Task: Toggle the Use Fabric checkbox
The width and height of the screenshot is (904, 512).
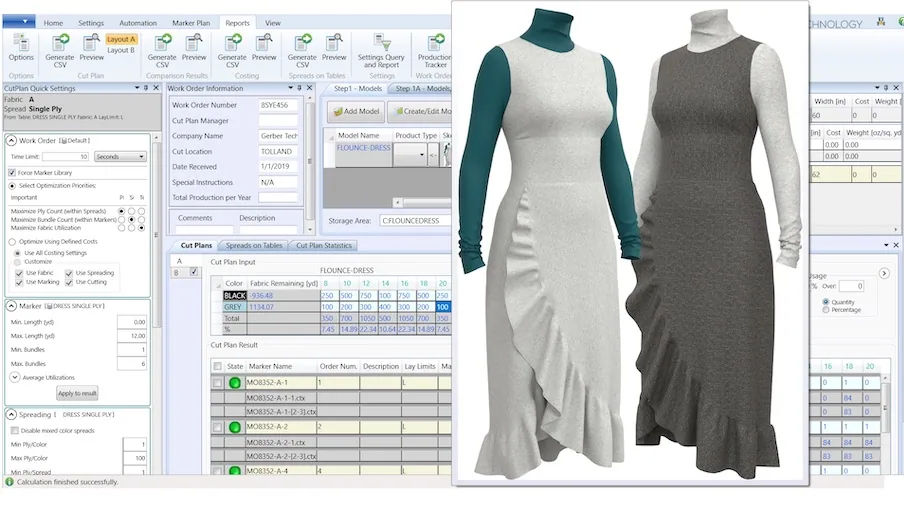Action: click(19, 273)
